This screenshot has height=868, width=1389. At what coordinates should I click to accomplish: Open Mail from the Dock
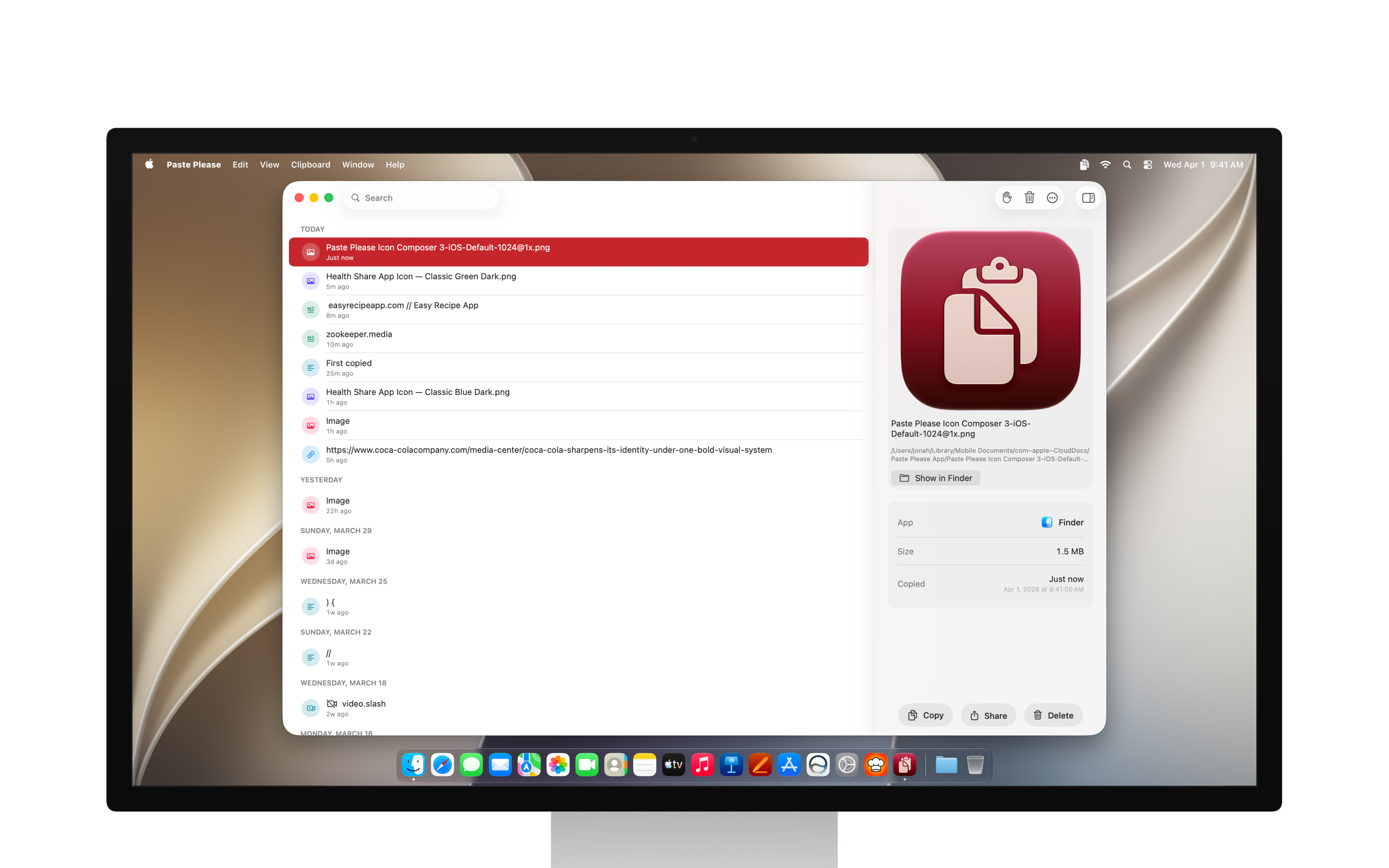(x=500, y=765)
